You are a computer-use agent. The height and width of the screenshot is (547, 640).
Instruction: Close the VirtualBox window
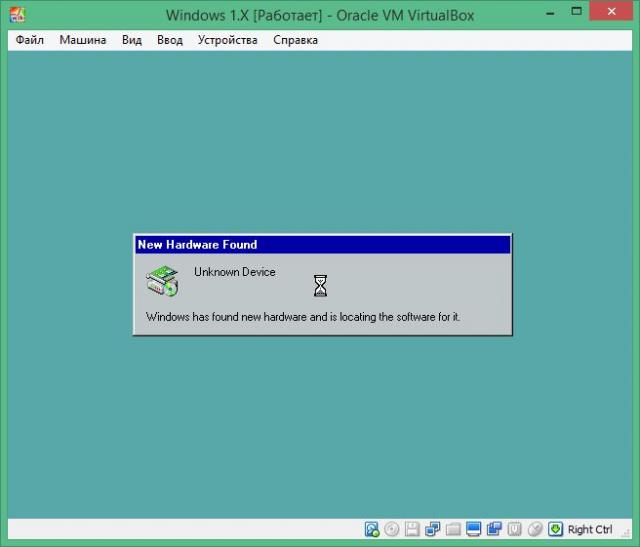coord(611,11)
